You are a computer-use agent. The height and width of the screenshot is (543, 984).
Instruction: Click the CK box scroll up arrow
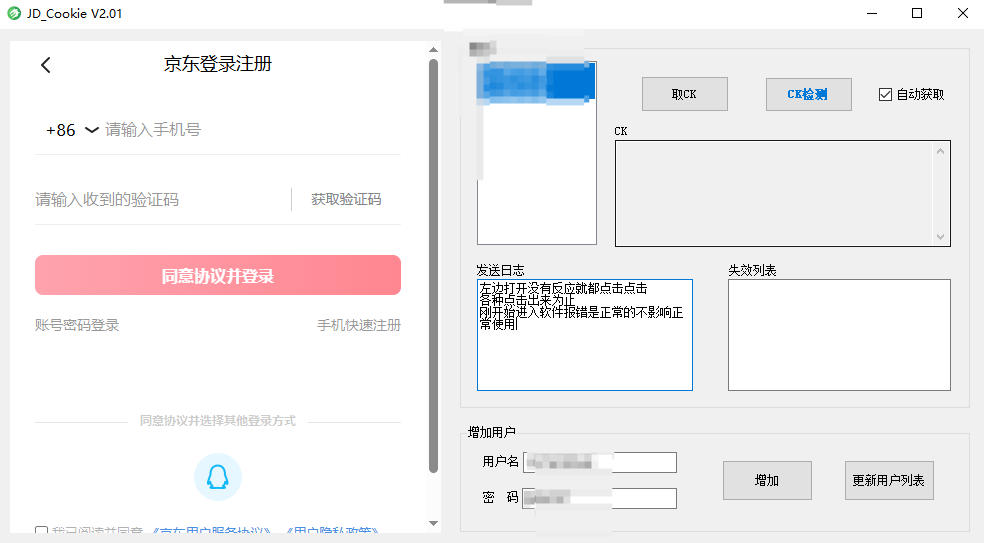click(x=940, y=151)
